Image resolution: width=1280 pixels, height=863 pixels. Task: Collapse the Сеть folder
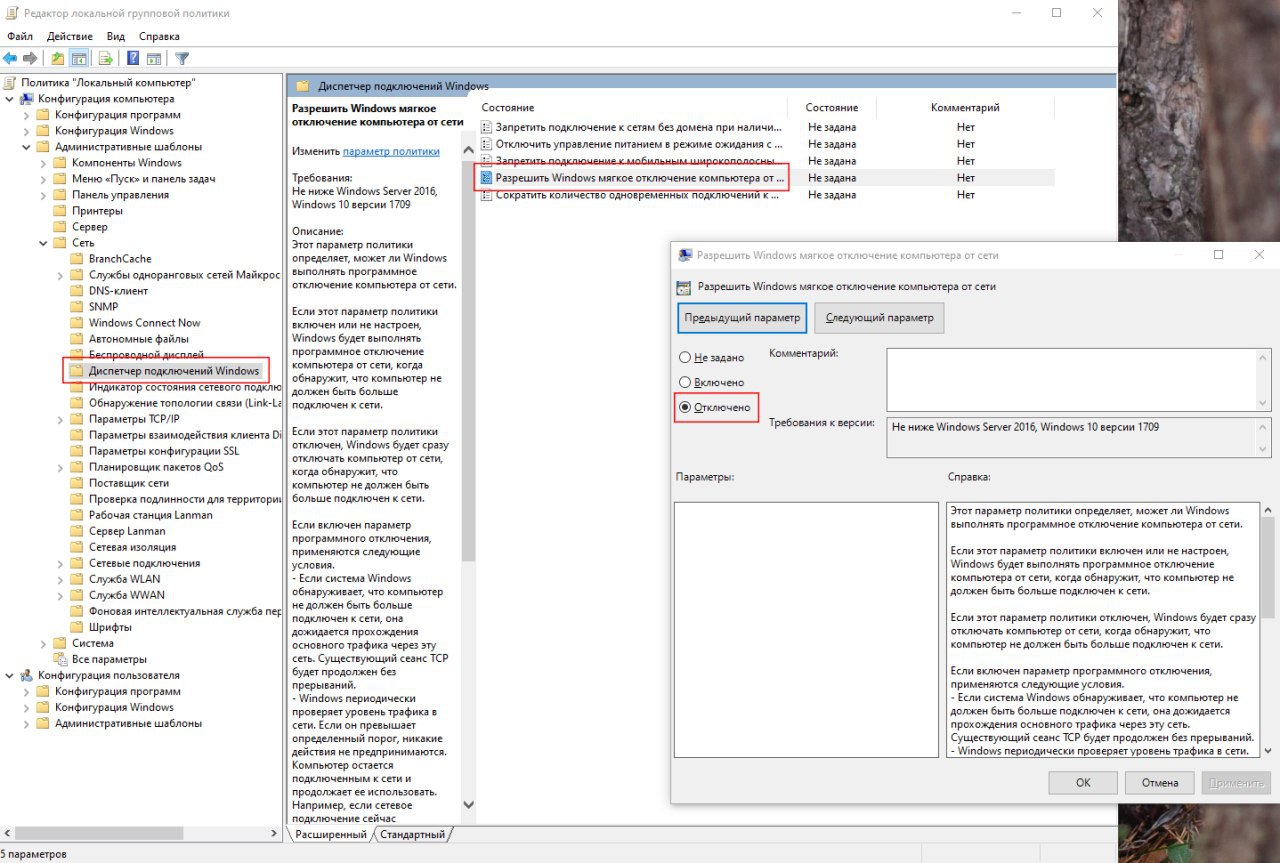[44, 243]
